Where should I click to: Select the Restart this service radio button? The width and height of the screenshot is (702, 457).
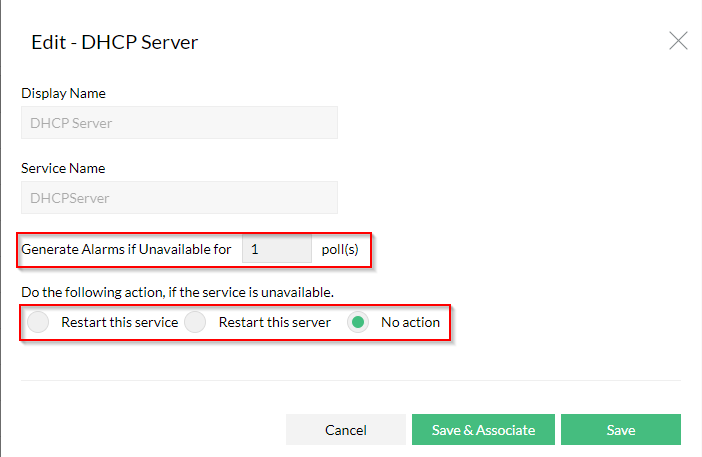tap(38, 322)
